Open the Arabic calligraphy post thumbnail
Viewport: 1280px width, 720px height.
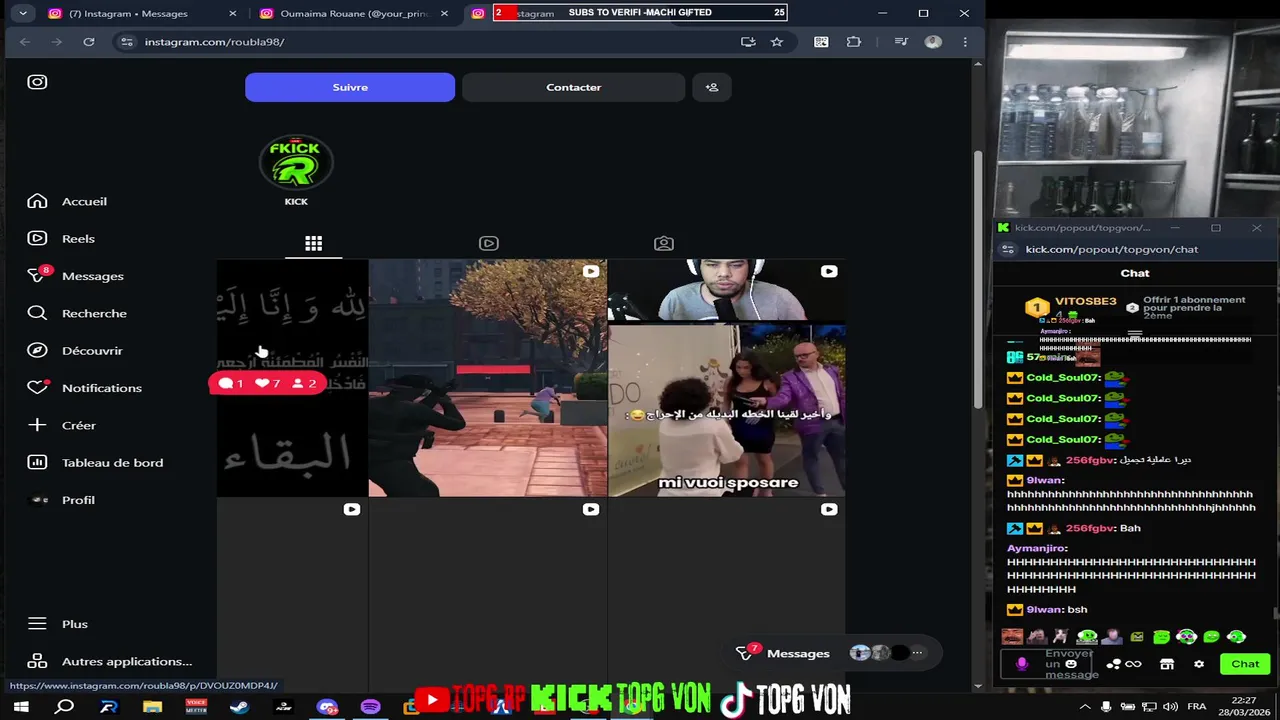pyautogui.click(x=292, y=378)
